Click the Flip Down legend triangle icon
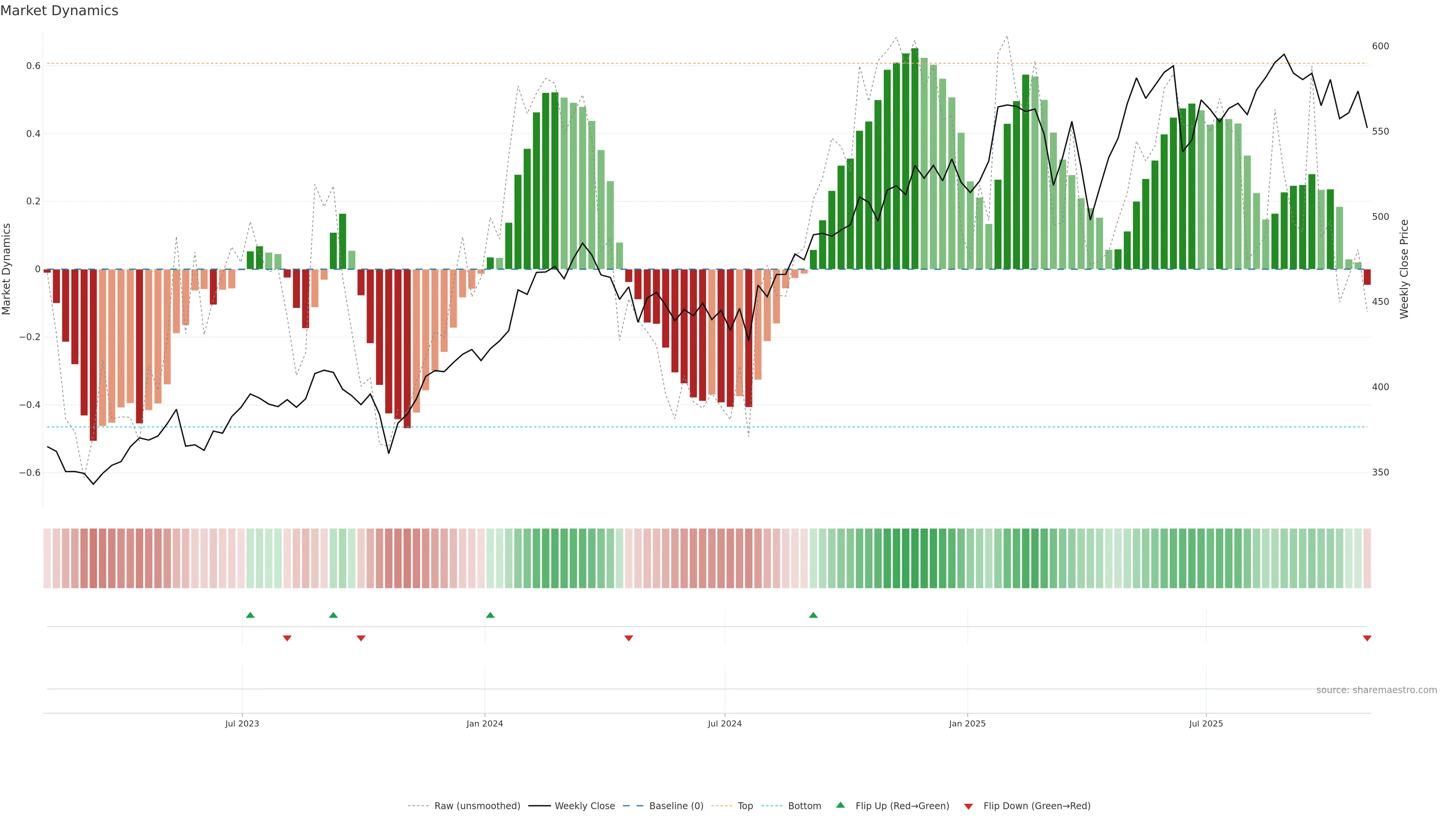 [x=968, y=806]
